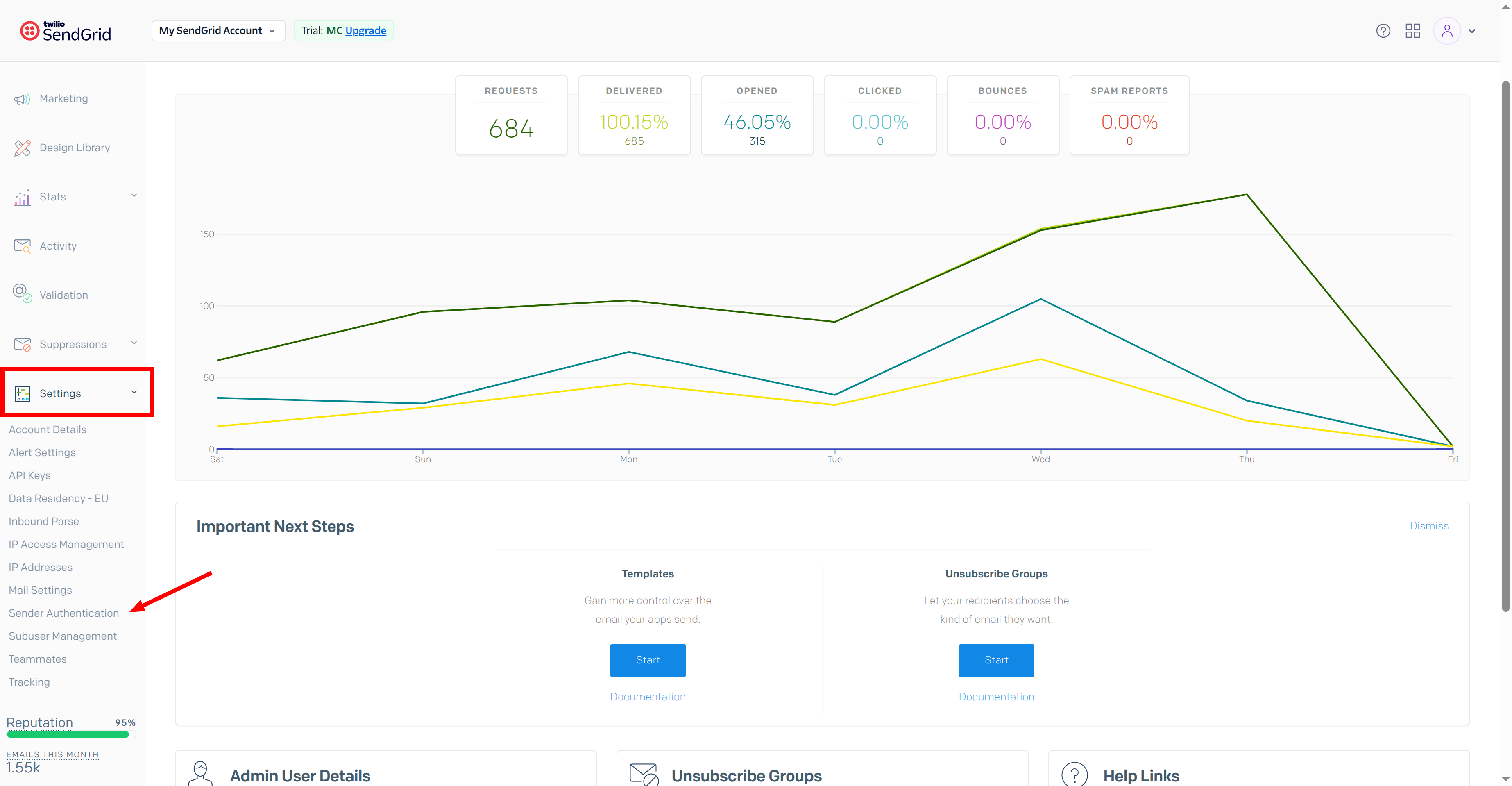Expand the Stats menu chevron
The width and height of the screenshot is (1512, 786).
pos(134,195)
